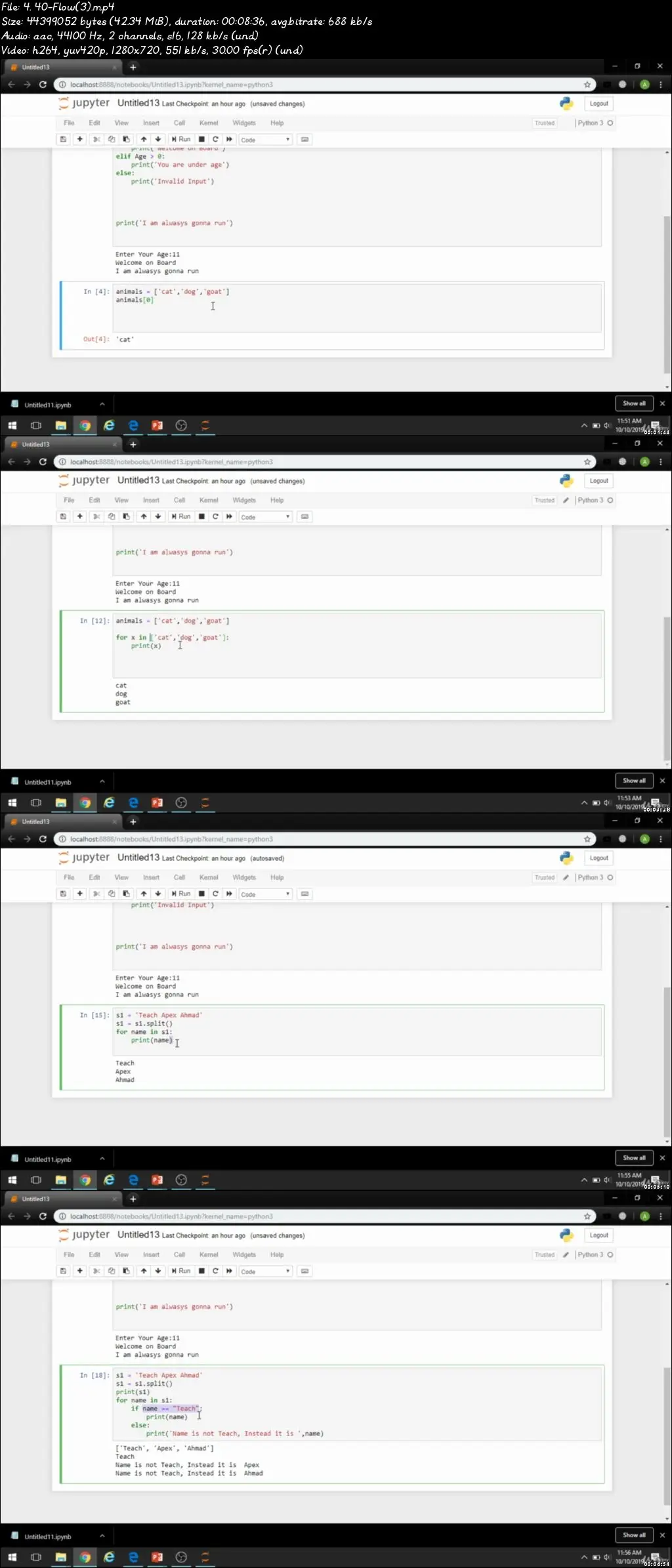Click save icon in frame showing In [18]
Image resolution: width=672 pixels, height=1568 pixels.
63,1271
